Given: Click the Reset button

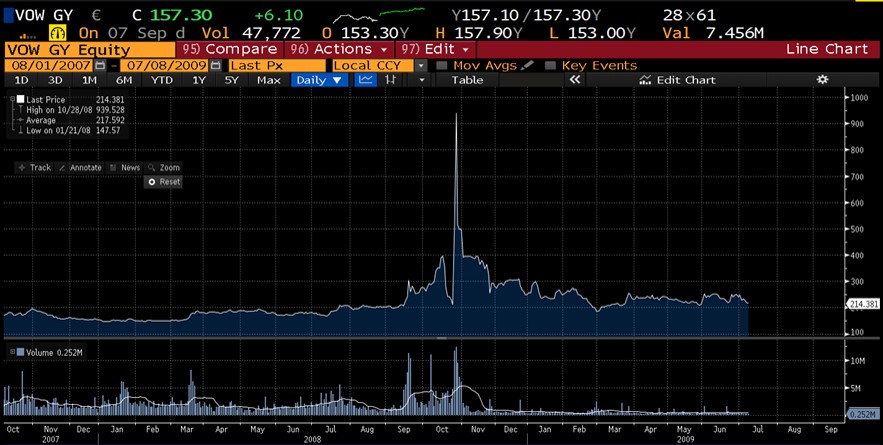Looking at the screenshot, I should [163, 182].
